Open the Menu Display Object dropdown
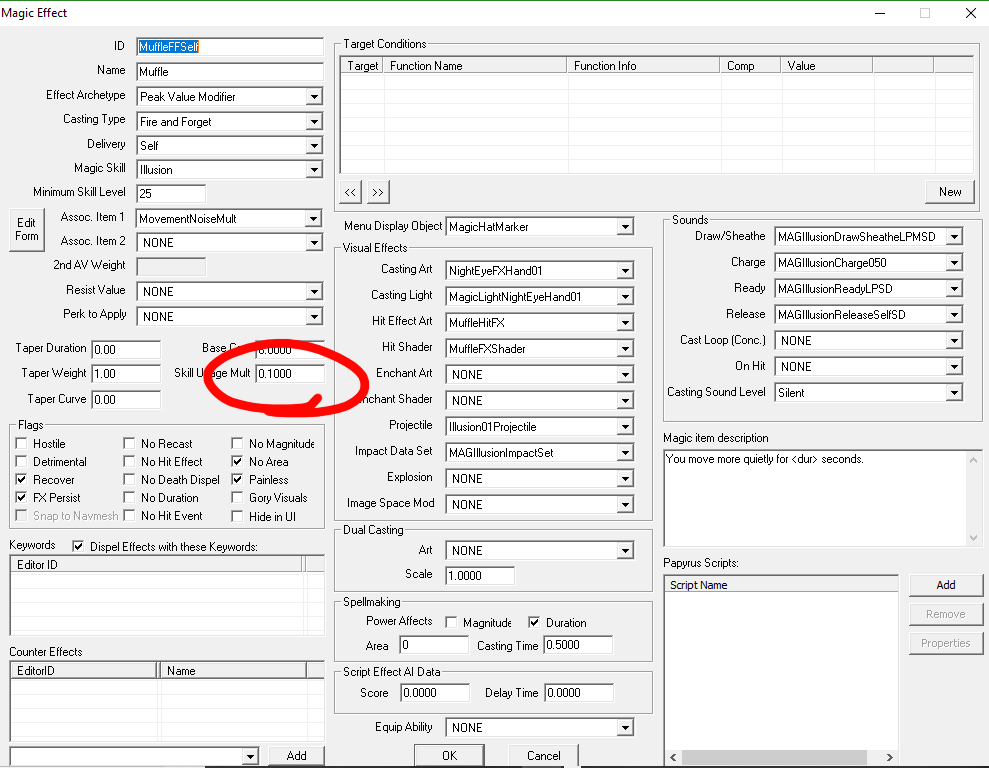Image resolution: width=989 pixels, height=768 pixels. tap(625, 227)
